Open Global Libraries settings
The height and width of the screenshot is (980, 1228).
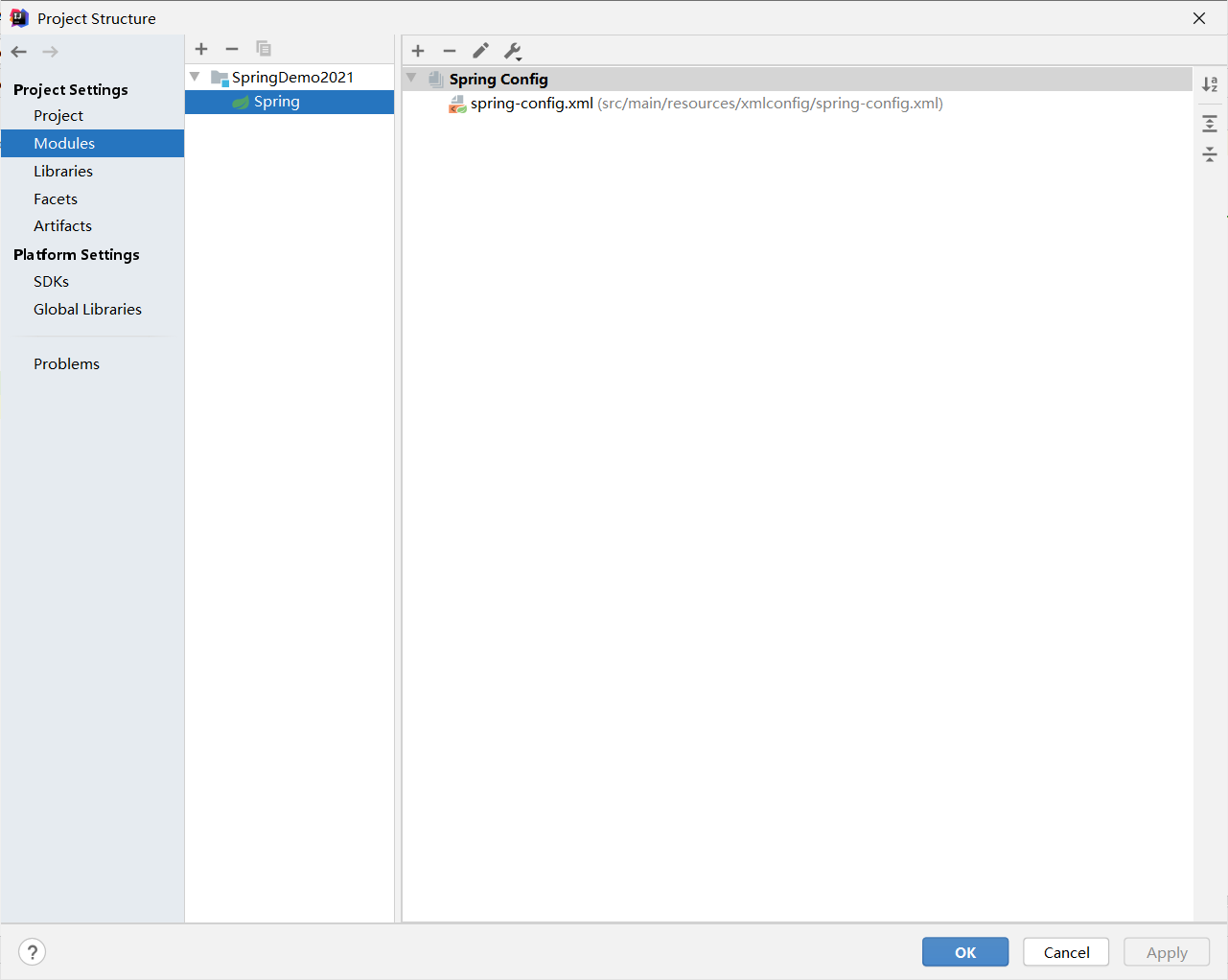coord(87,309)
